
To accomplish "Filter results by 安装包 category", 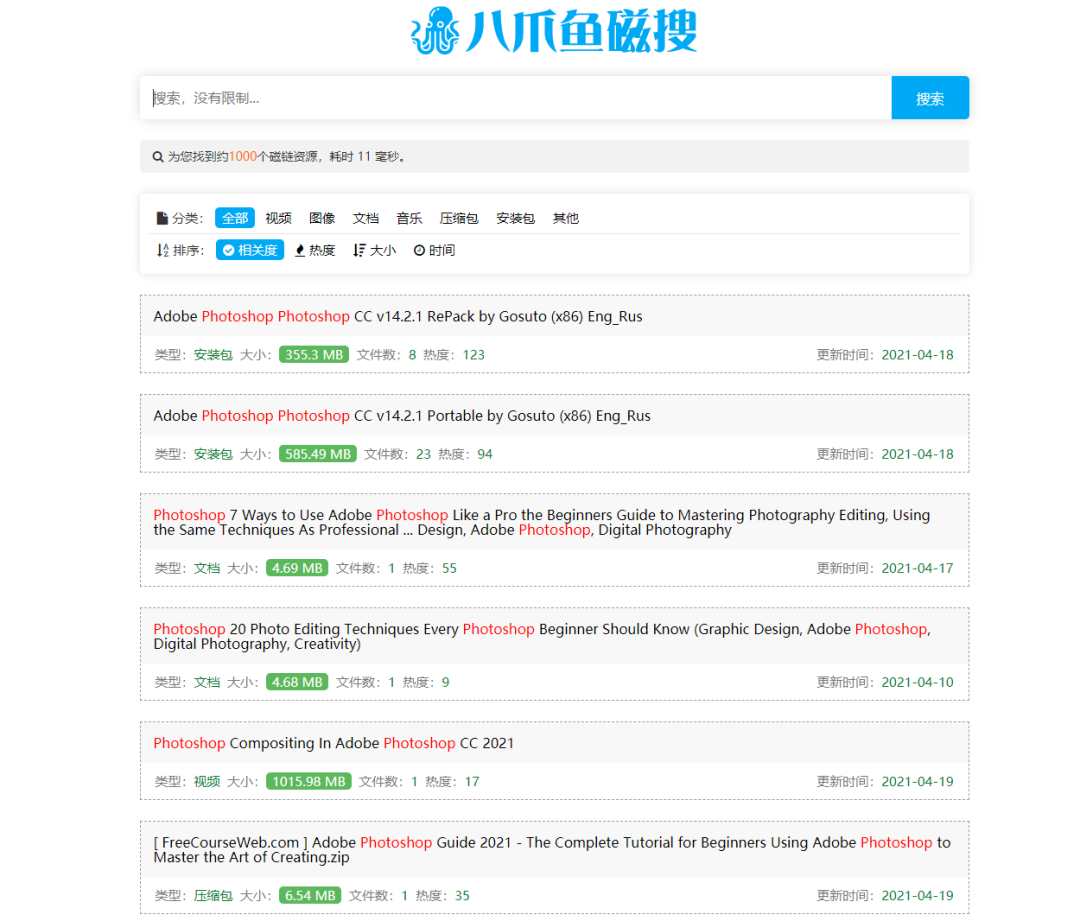I will [515, 218].
